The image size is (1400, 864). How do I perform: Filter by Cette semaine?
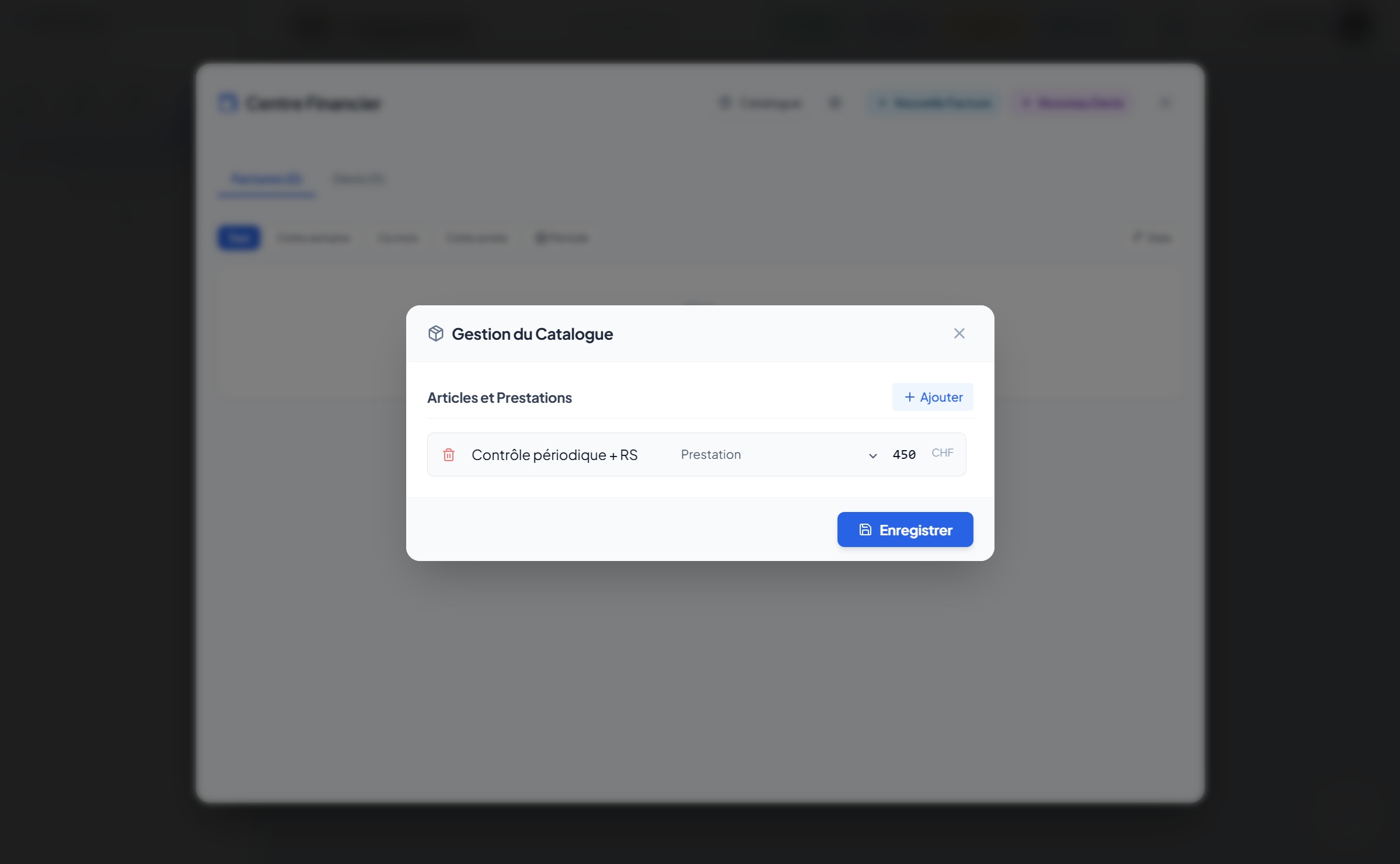313,238
